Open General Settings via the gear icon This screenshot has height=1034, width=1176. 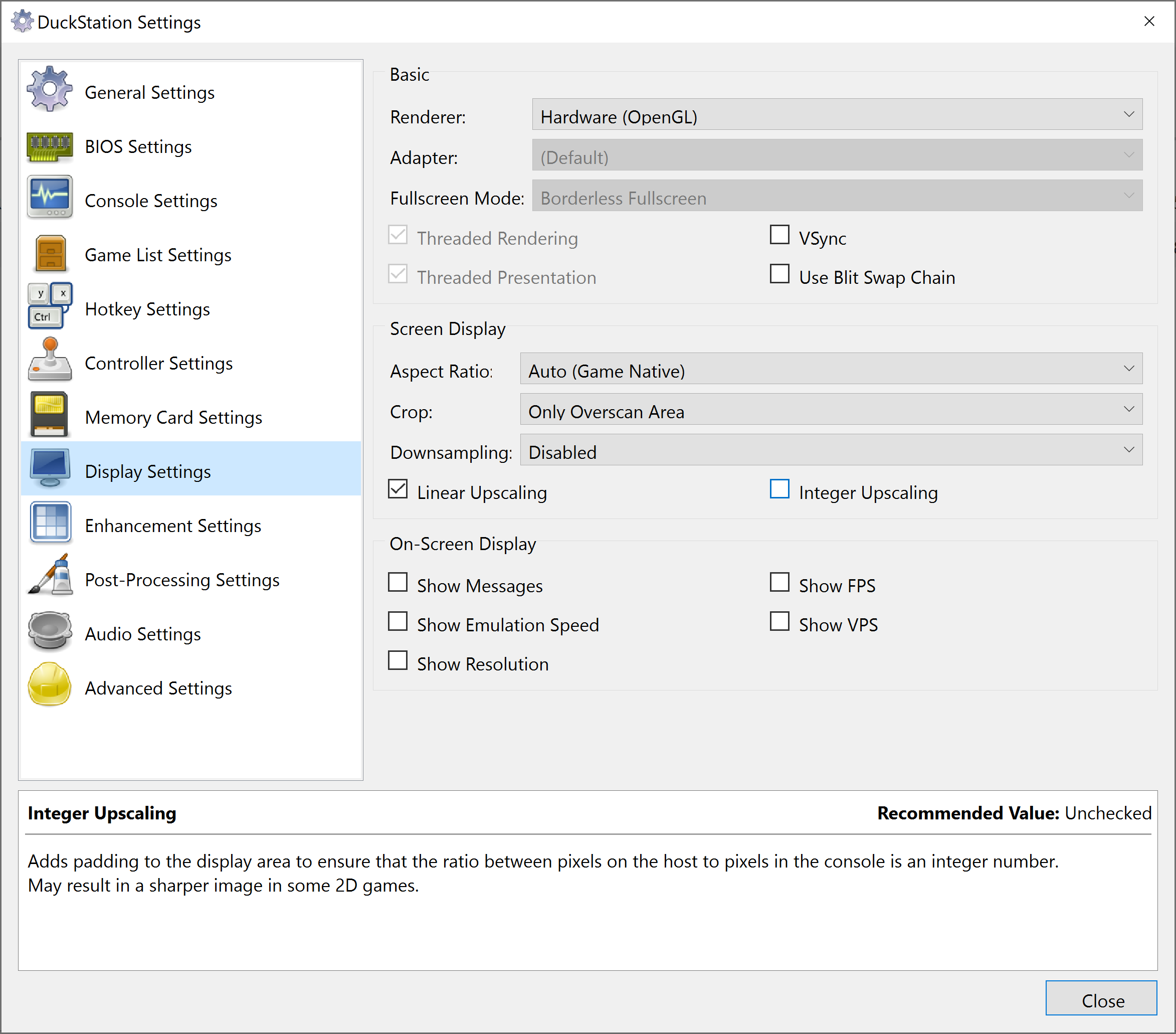[x=50, y=90]
